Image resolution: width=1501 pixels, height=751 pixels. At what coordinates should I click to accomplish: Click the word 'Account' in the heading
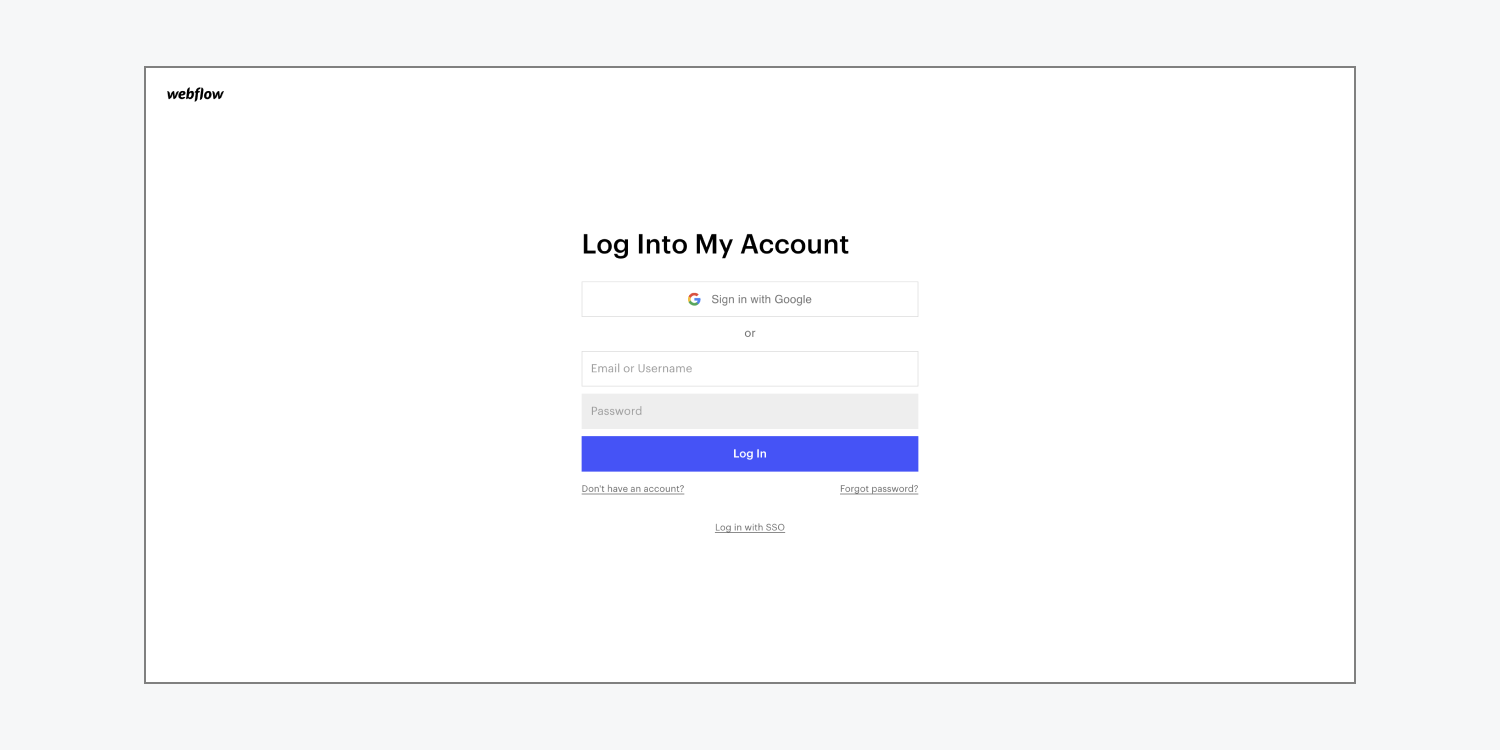pyautogui.click(x=794, y=244)
